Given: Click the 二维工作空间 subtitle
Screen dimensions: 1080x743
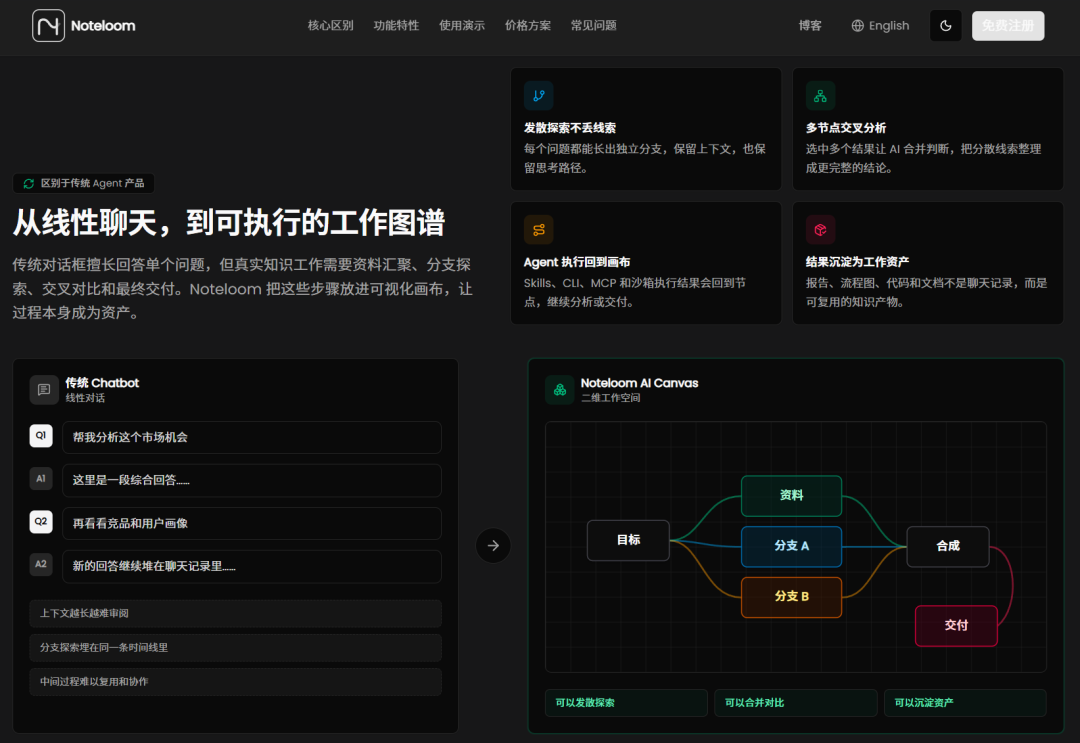Looking at the screenshot, I should click(610, 398).
